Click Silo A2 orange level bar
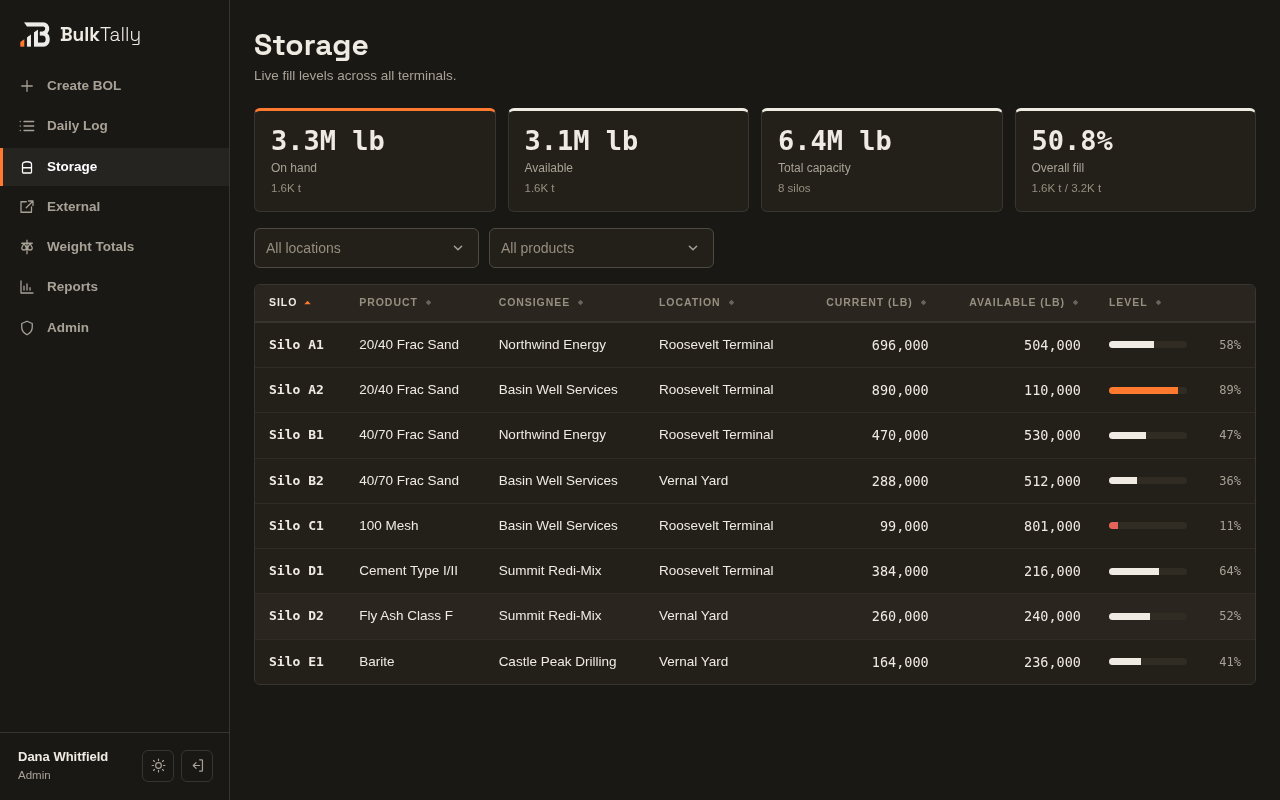The width and height of the screenshot is (1280, 800). [x=1148, y=390]
